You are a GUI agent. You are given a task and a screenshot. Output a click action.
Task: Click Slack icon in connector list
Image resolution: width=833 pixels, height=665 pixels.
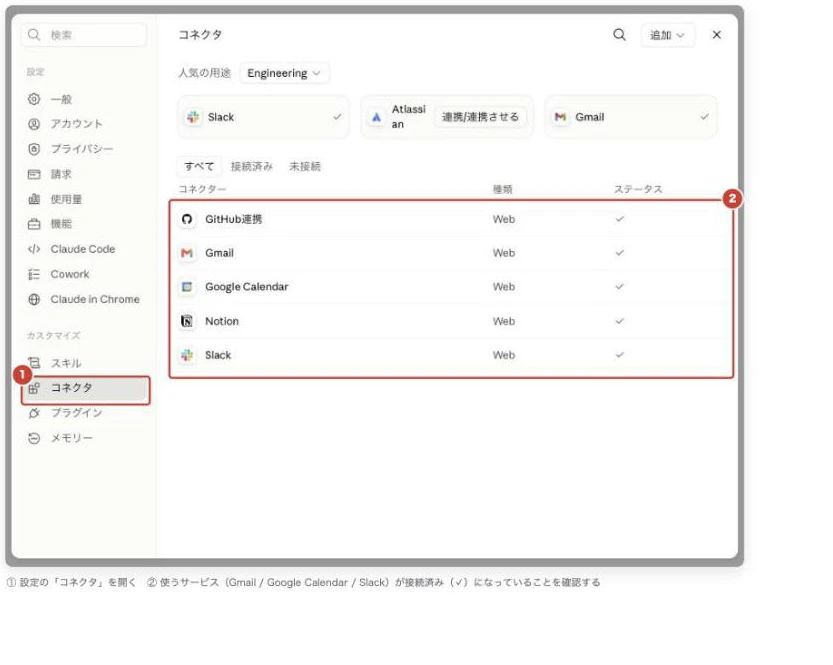[x=186, y=355]
